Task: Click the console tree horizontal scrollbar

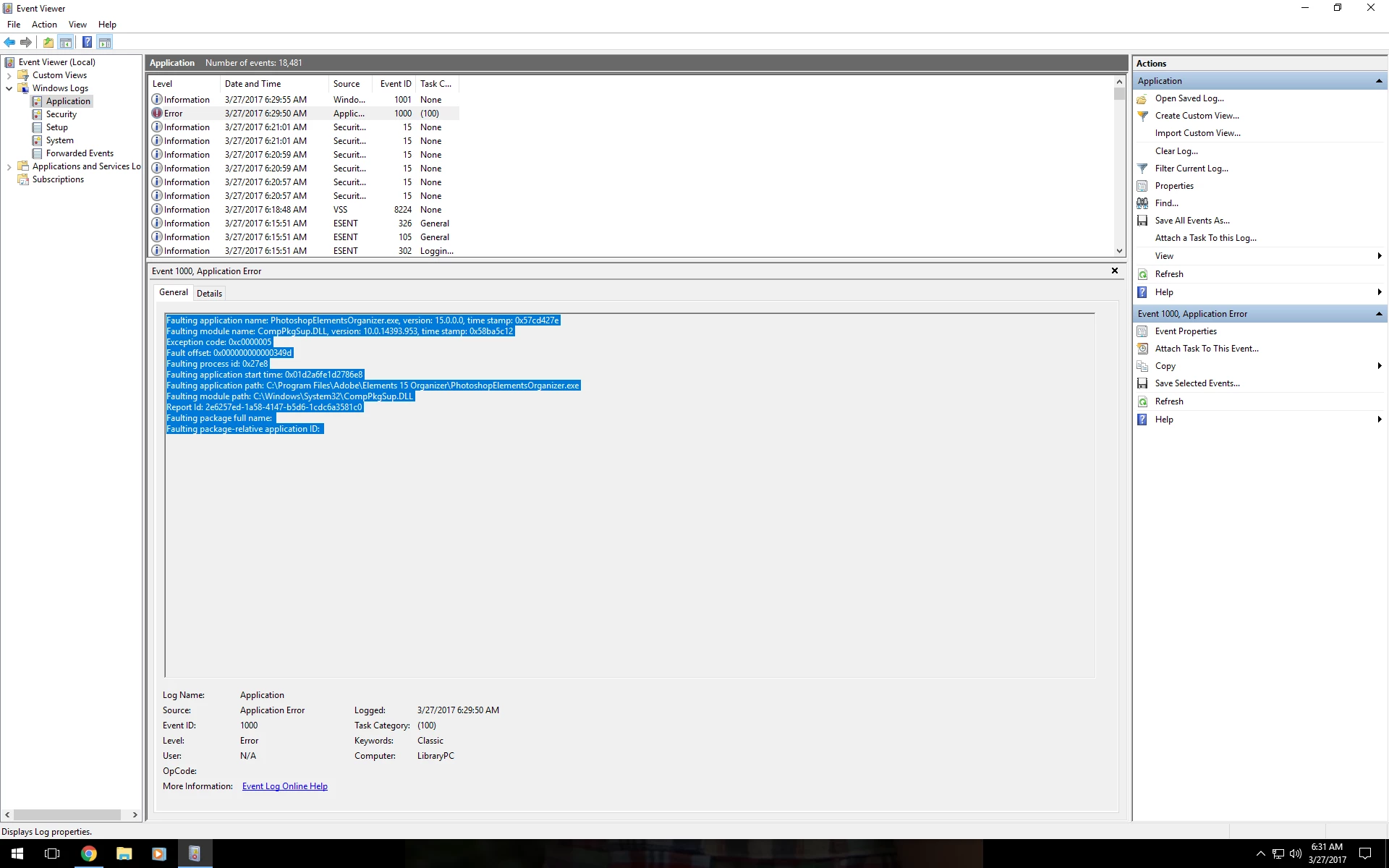Action: coord(67,814)
